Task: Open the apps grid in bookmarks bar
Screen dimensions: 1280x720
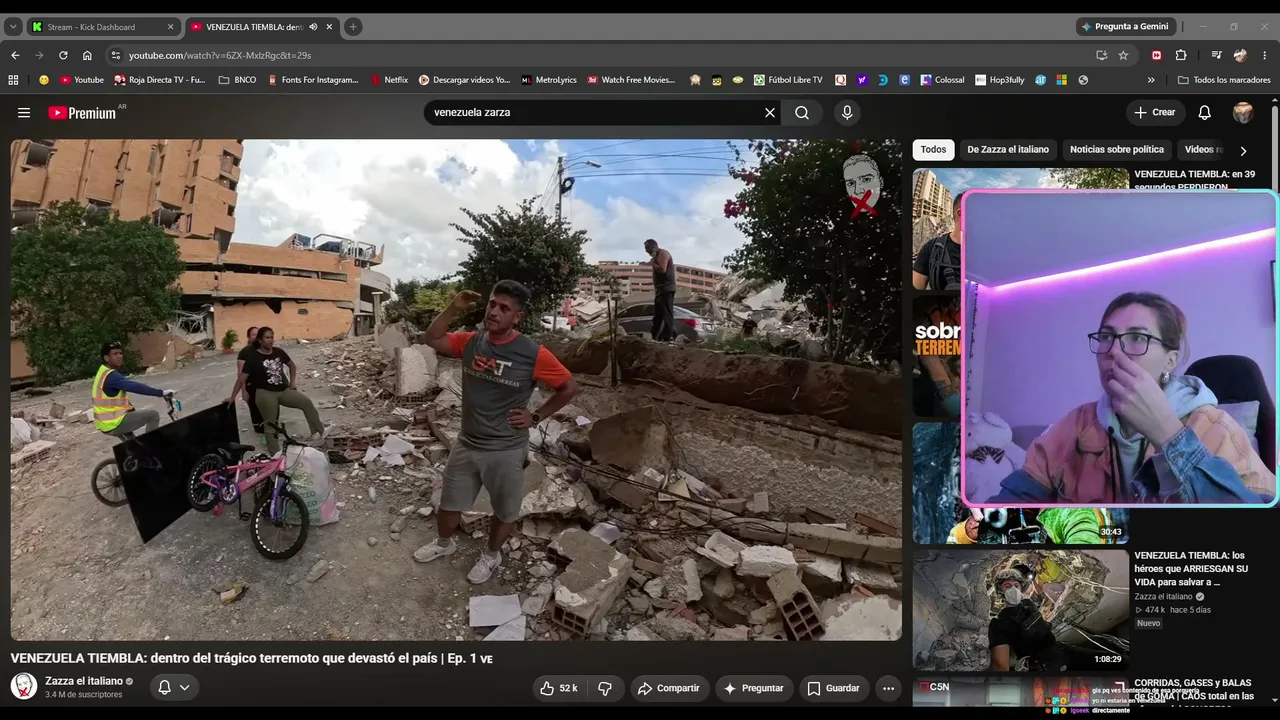Action: tap(13, 80)
